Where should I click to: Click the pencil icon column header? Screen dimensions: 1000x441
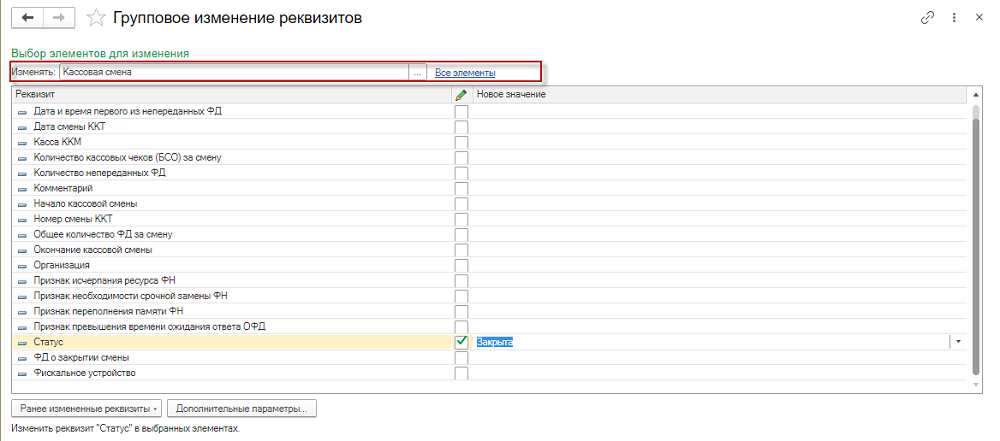(x=461, y=95)
